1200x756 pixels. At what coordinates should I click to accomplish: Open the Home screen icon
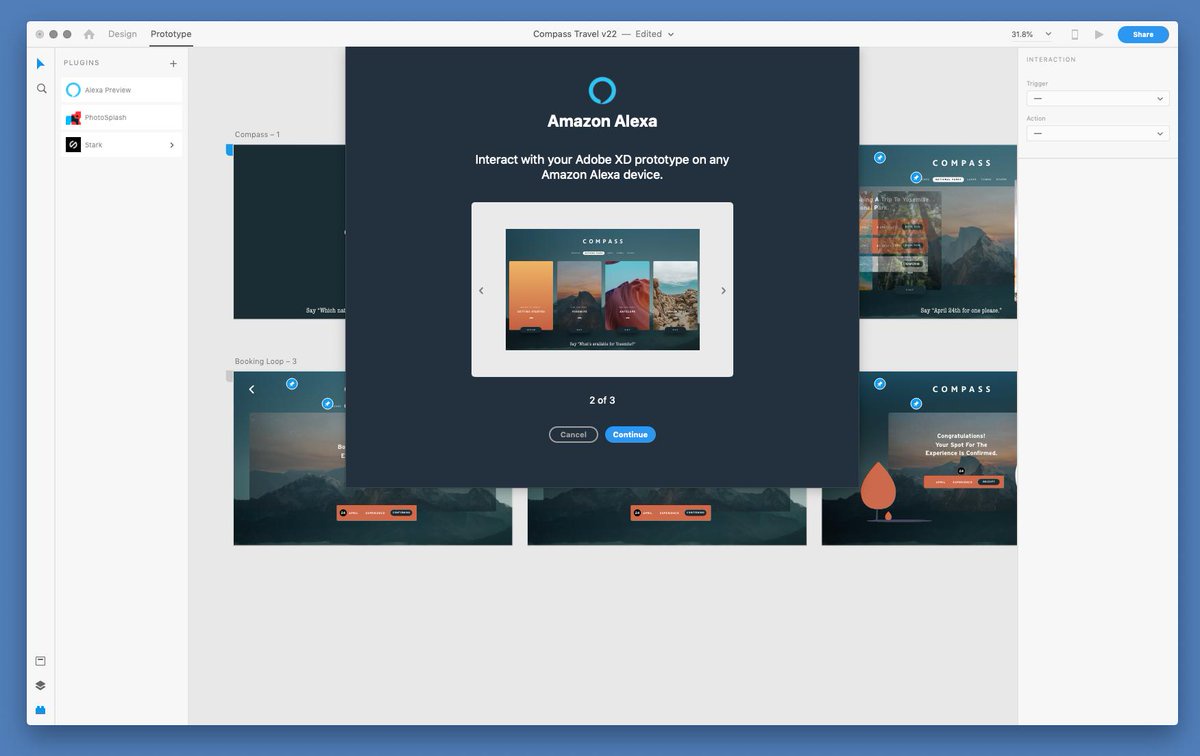(x=89, y=34)
